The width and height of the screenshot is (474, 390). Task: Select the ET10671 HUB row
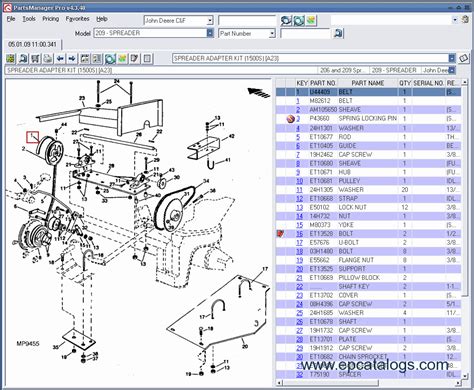(369, 172)
